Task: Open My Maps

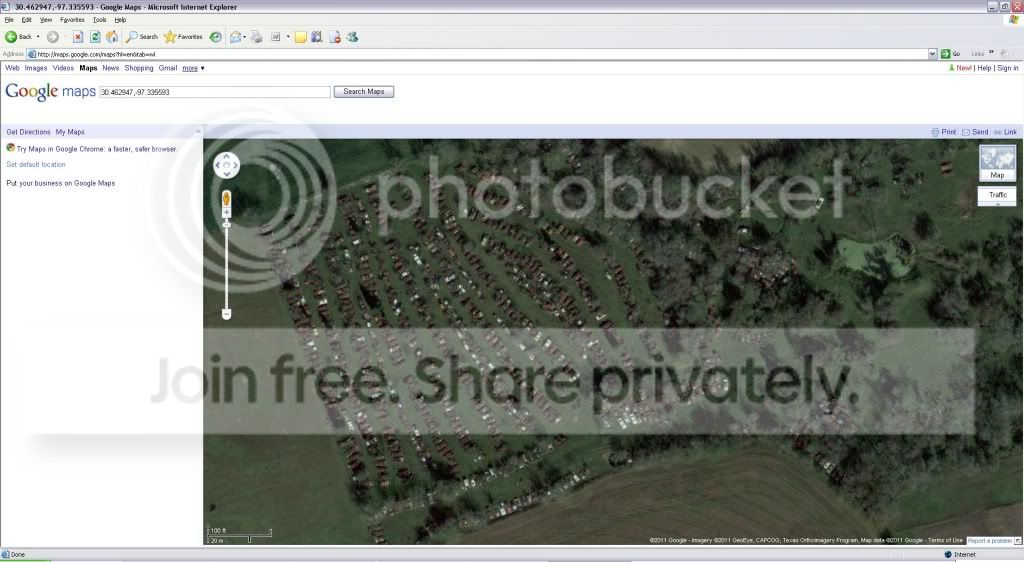Action: (x=70, y=132)
